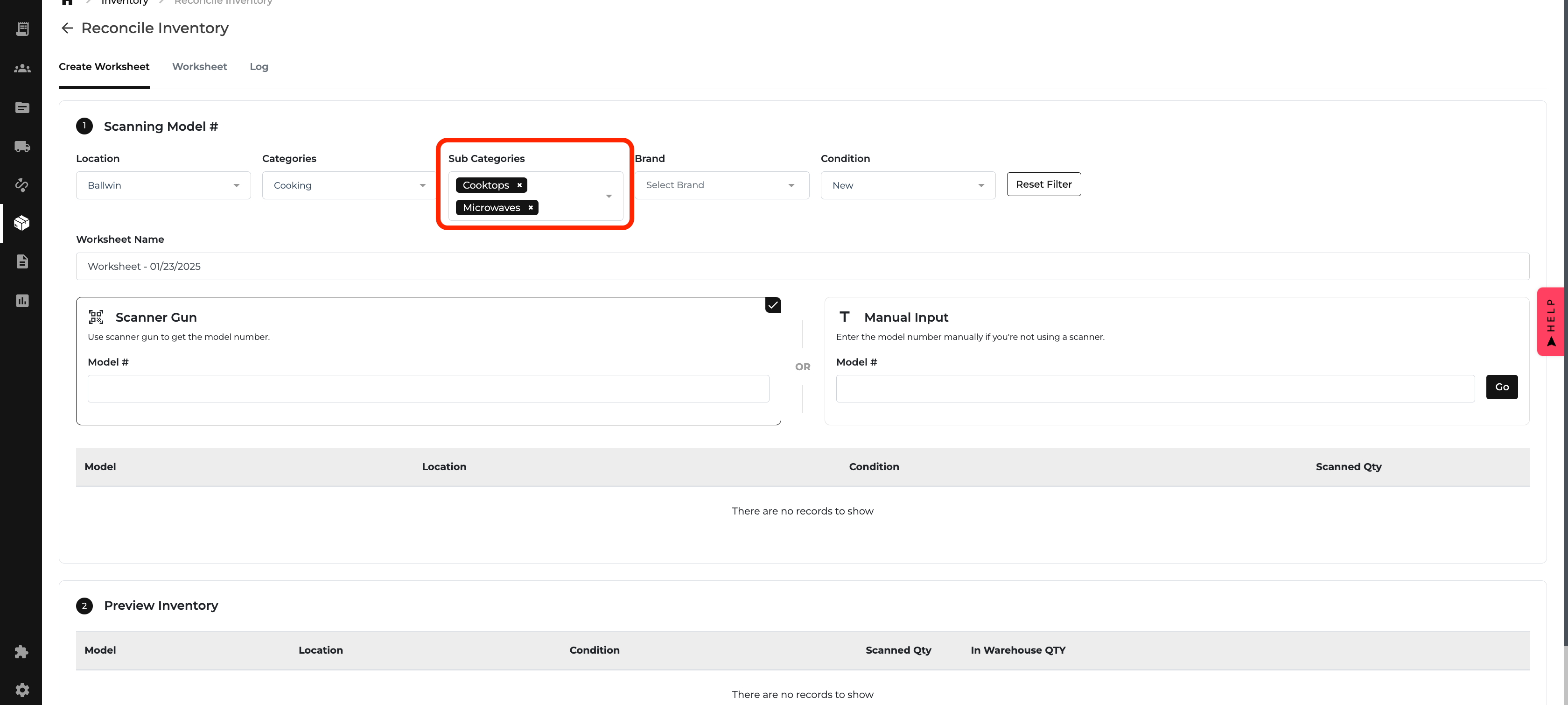Image resolution: width=1568 pixels, height=705 pixels.
Task: Open the delivery truck sidebar icon
Action: click(22, 146)
